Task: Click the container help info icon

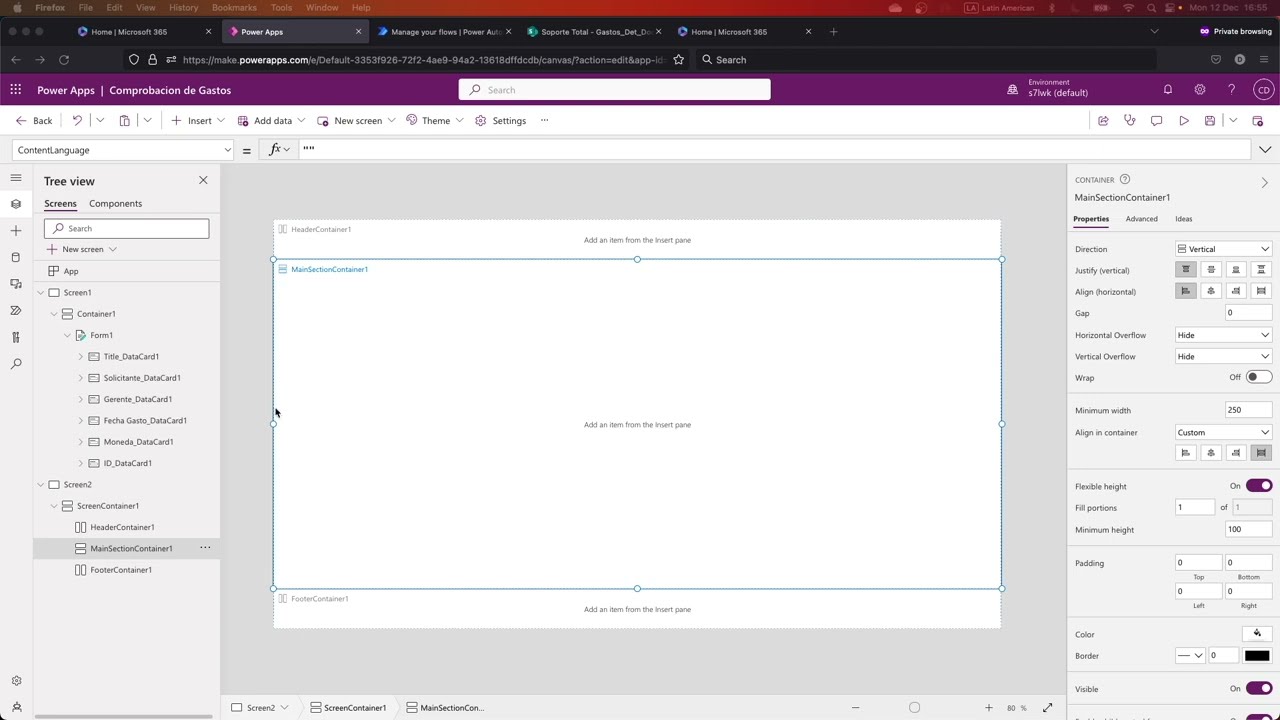Action: 1125,180
